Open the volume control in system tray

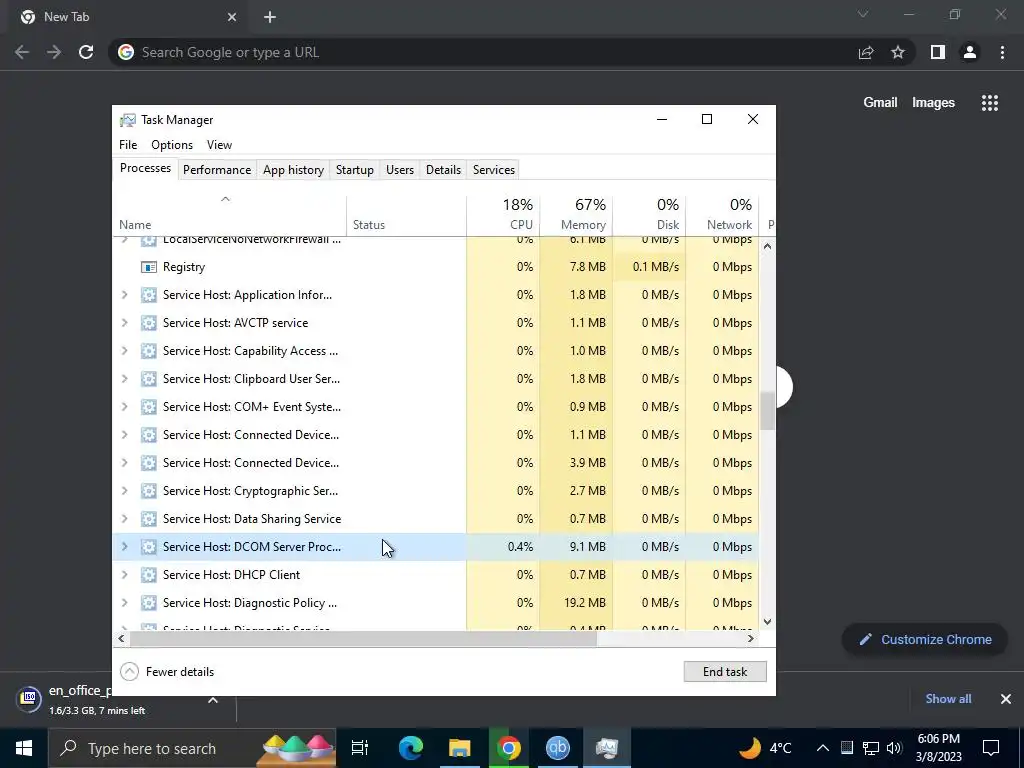click(x=894, y=748)
